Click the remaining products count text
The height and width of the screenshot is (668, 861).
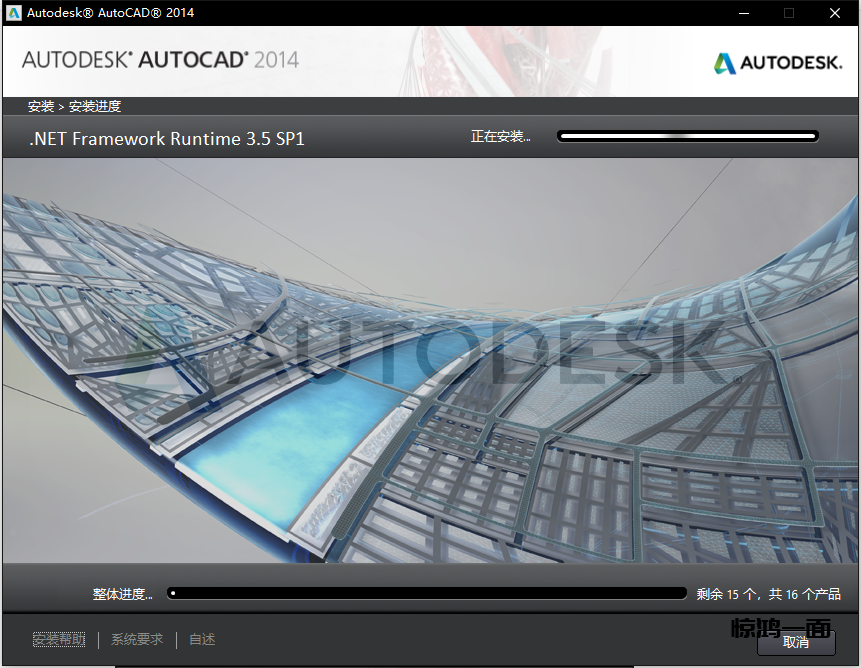click(x=768, y=594)
